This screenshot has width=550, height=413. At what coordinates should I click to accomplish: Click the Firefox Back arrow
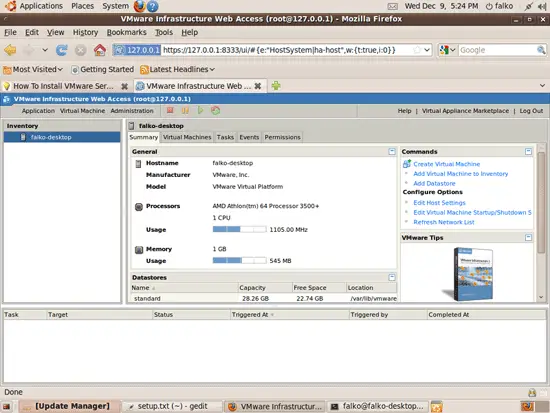[10, 50]
